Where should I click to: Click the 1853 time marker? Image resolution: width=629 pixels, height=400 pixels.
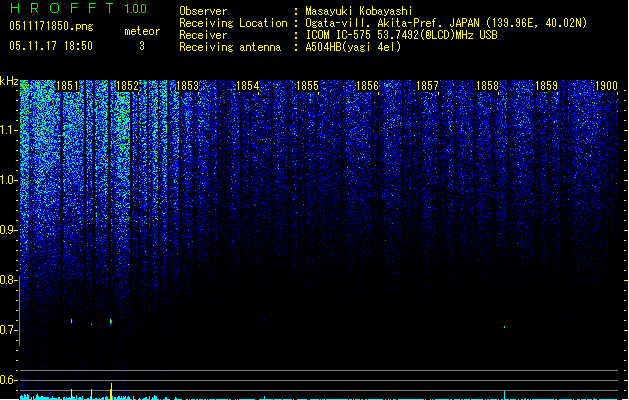pos(187,85)
